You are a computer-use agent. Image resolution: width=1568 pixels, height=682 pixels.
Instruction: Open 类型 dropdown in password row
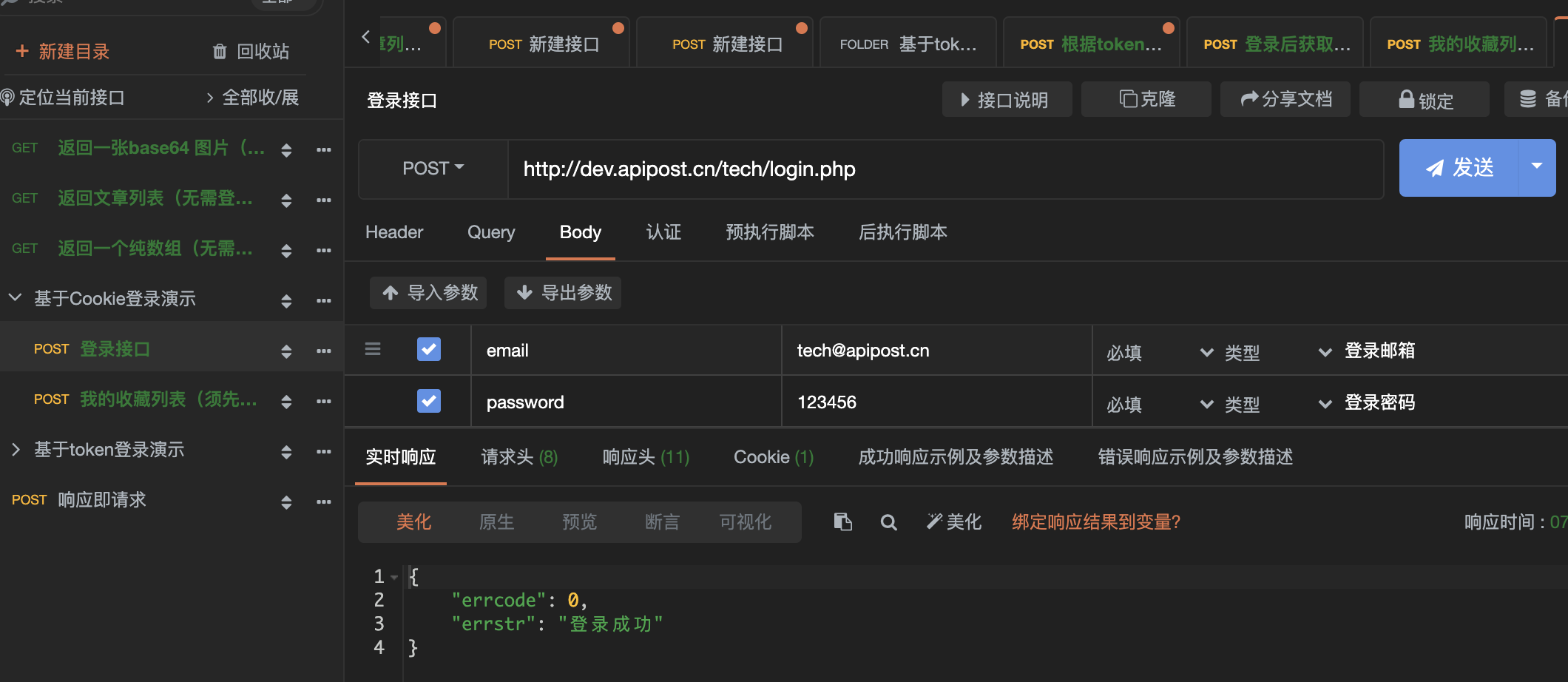[x=1279, y=404]
